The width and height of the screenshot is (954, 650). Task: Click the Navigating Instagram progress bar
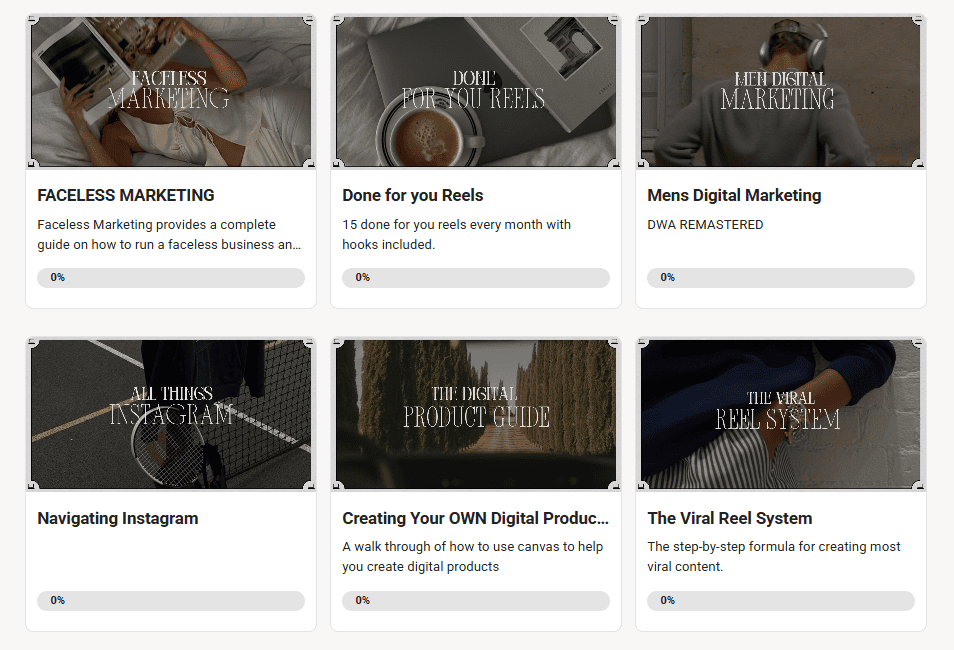[x=171, y=601]
